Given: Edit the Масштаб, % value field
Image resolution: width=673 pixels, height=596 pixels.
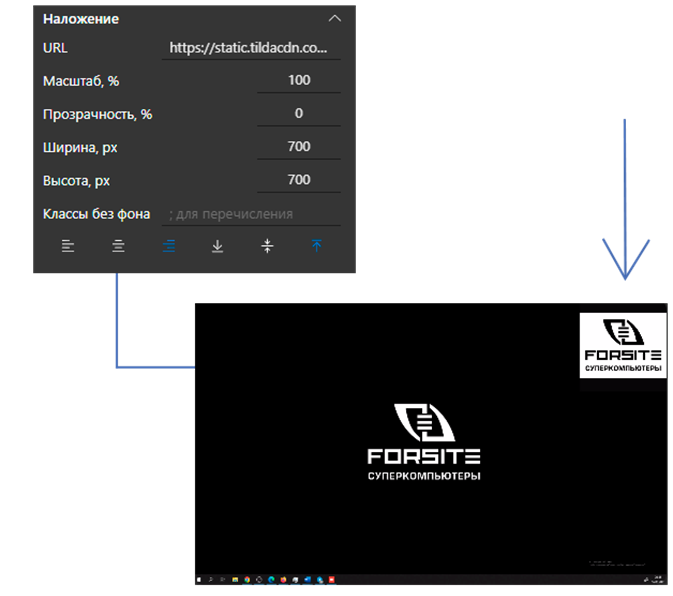Looking at the screenshot, I should pos(299,81).
